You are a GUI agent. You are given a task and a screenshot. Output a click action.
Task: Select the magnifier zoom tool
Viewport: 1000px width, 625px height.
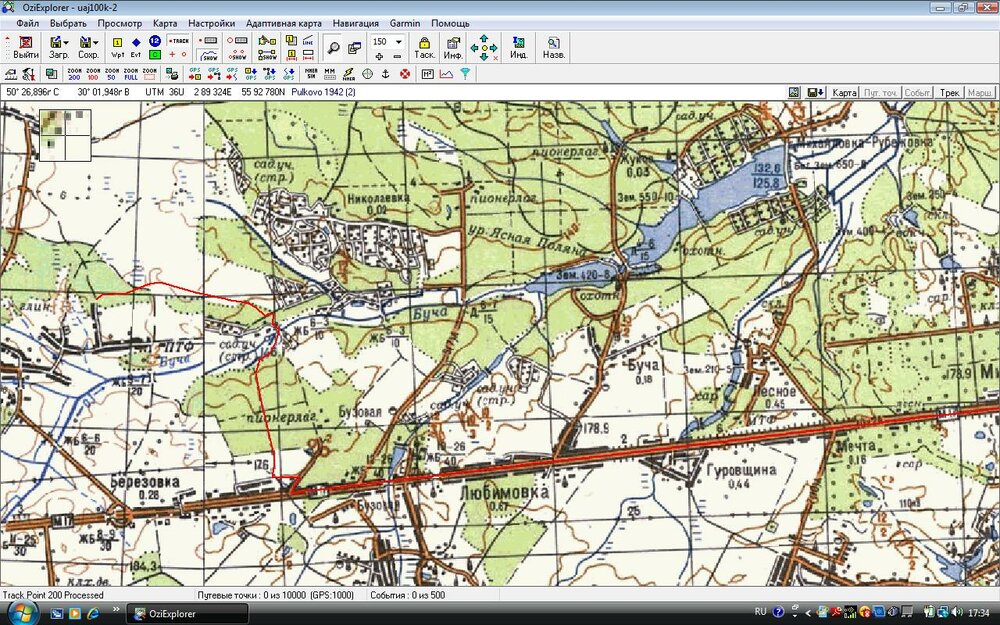point(333,47)
